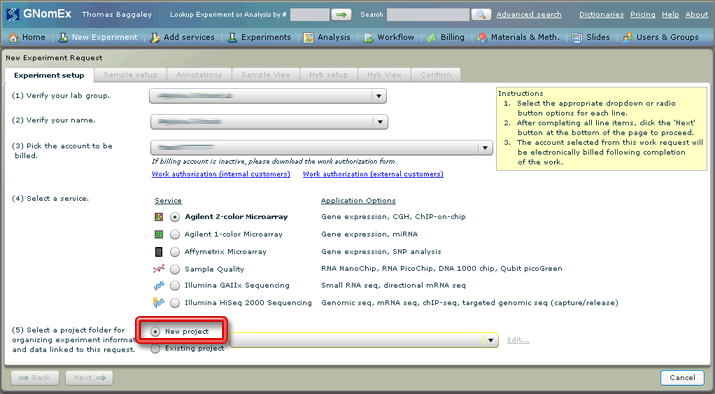Click the Billing menu label

point(452,37)
